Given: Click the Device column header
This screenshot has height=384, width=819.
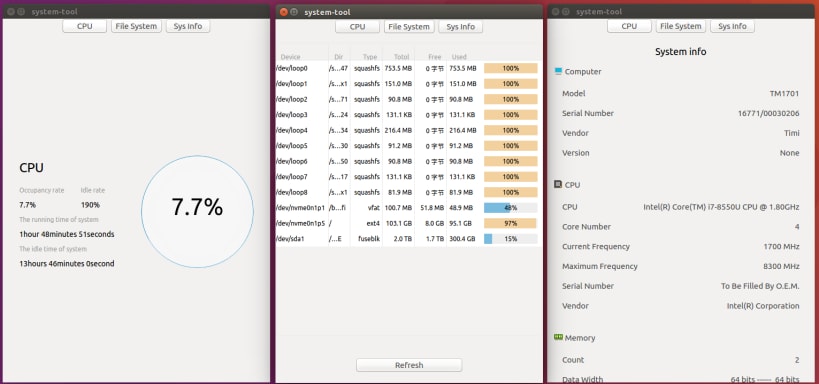Looking at the screenshot, I should click(x=290, y=57).
